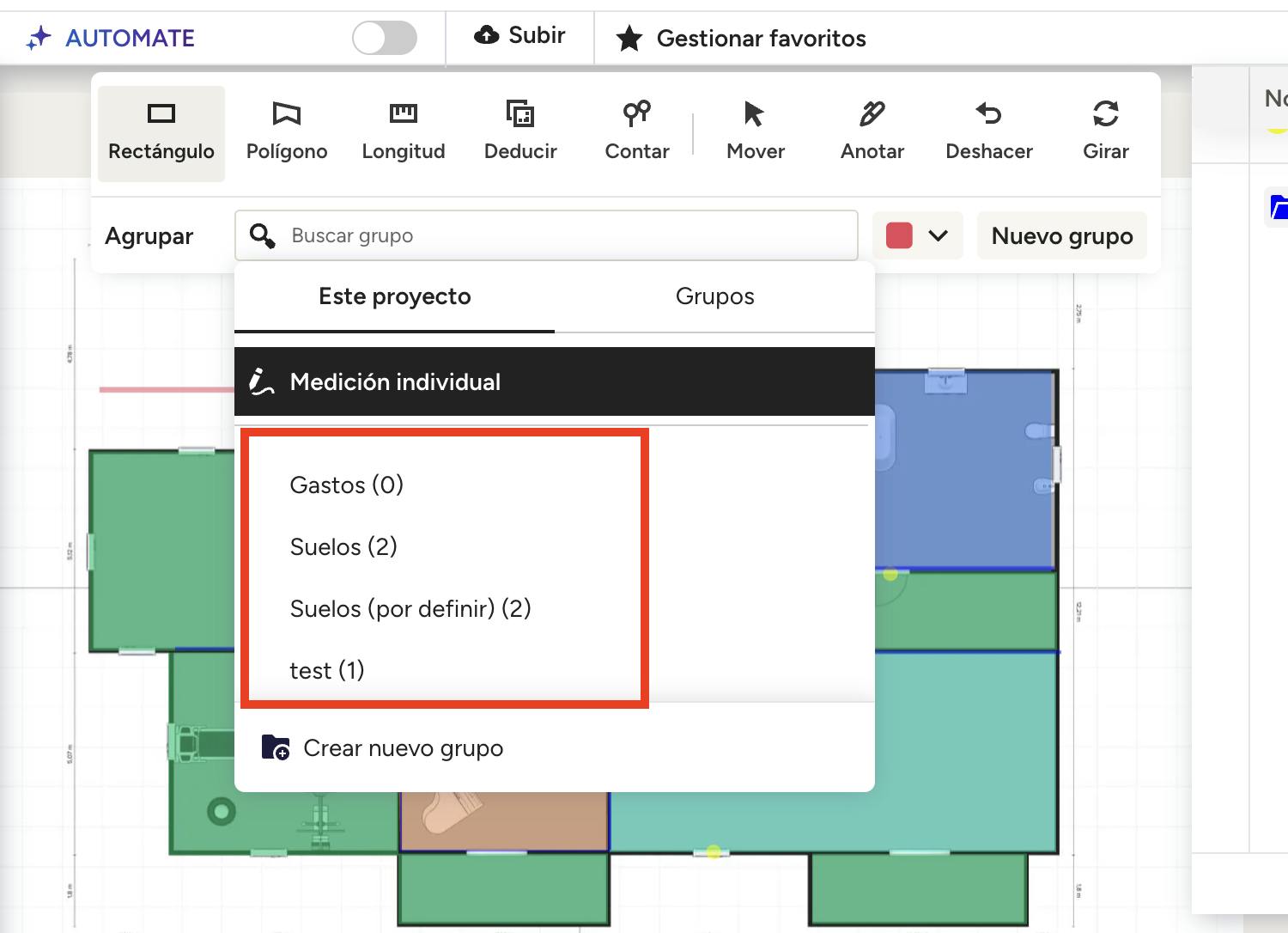Rotate the plan with Girar

tap(1105, 132)
